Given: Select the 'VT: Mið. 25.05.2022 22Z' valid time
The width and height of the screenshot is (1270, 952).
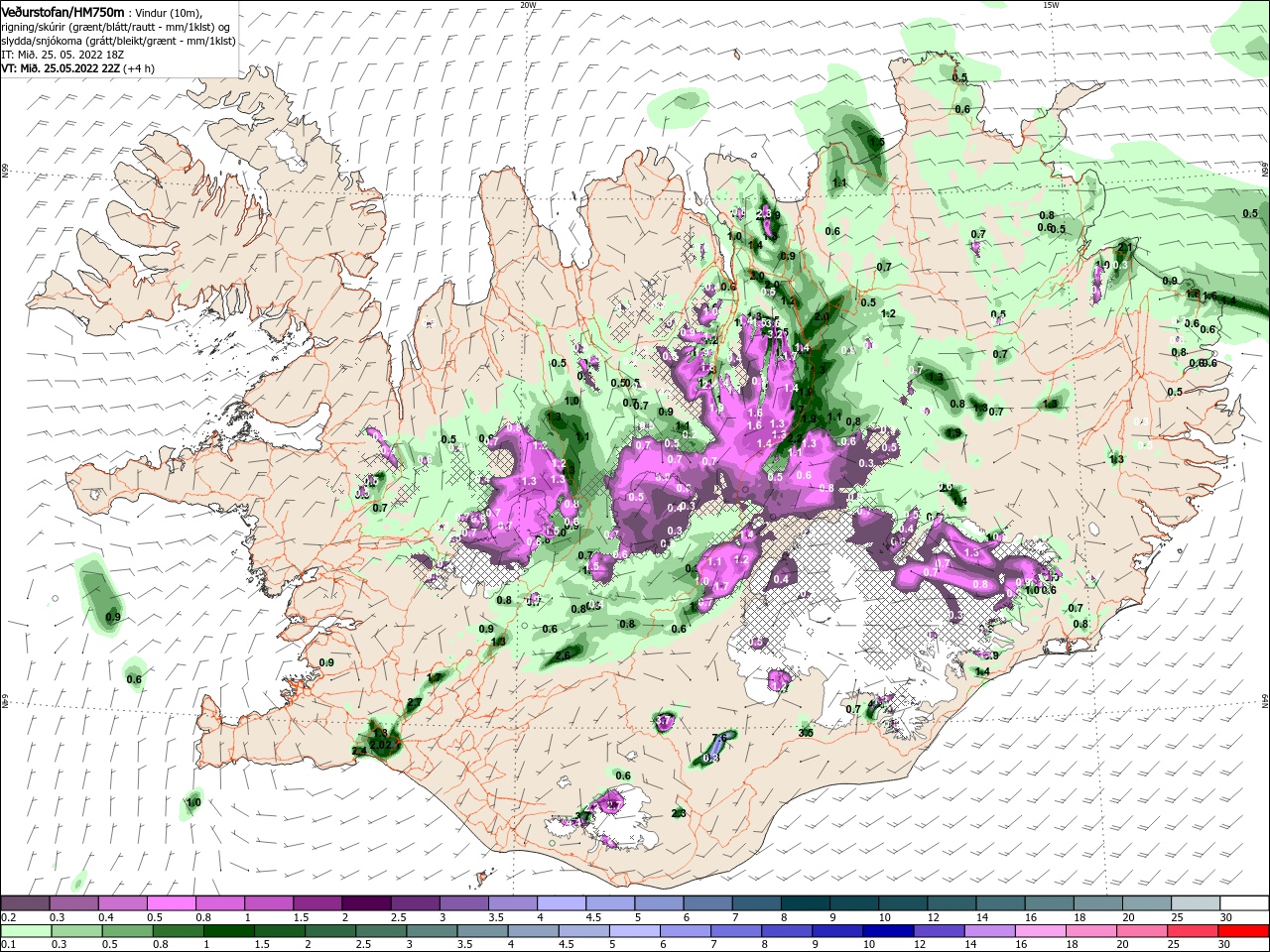Looking at the screenshot, I should [x=61, y=68].
